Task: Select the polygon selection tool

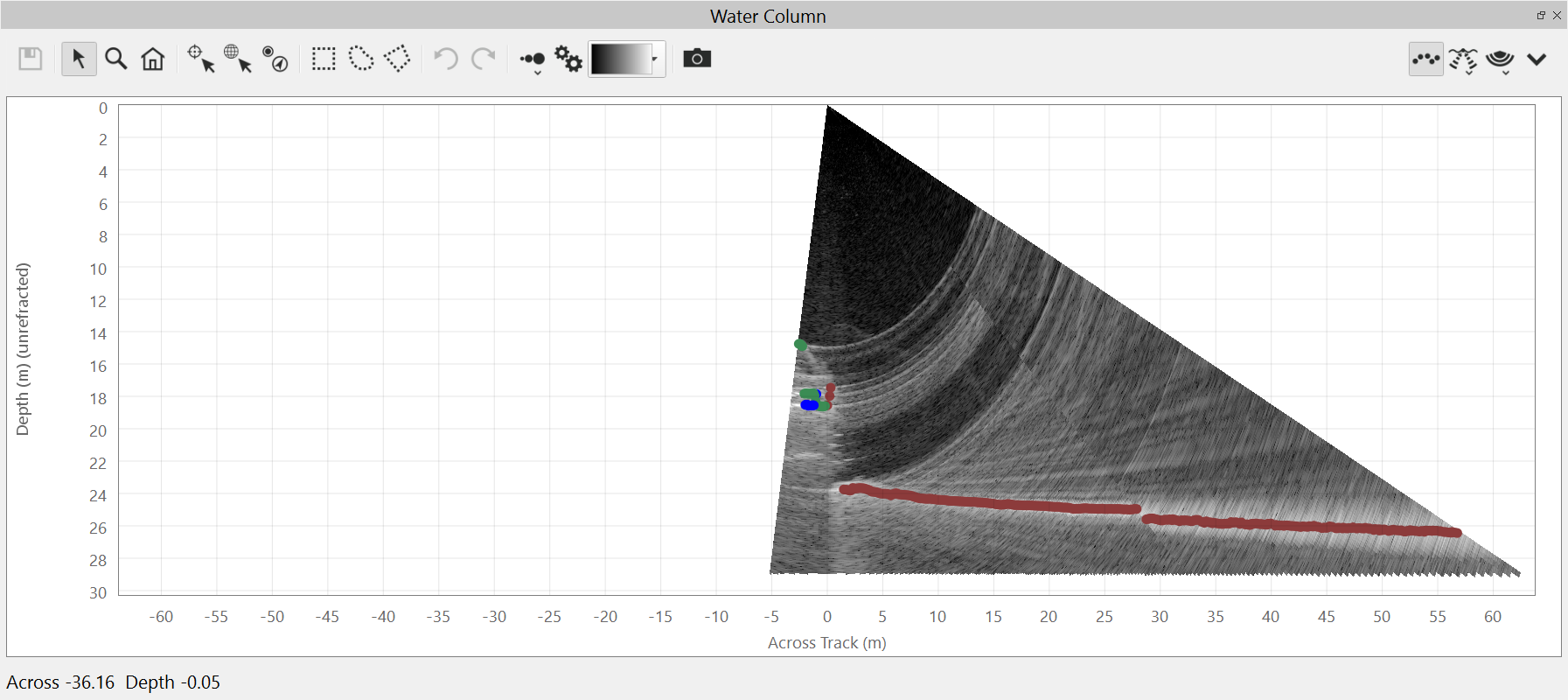Action: point(398,59)
